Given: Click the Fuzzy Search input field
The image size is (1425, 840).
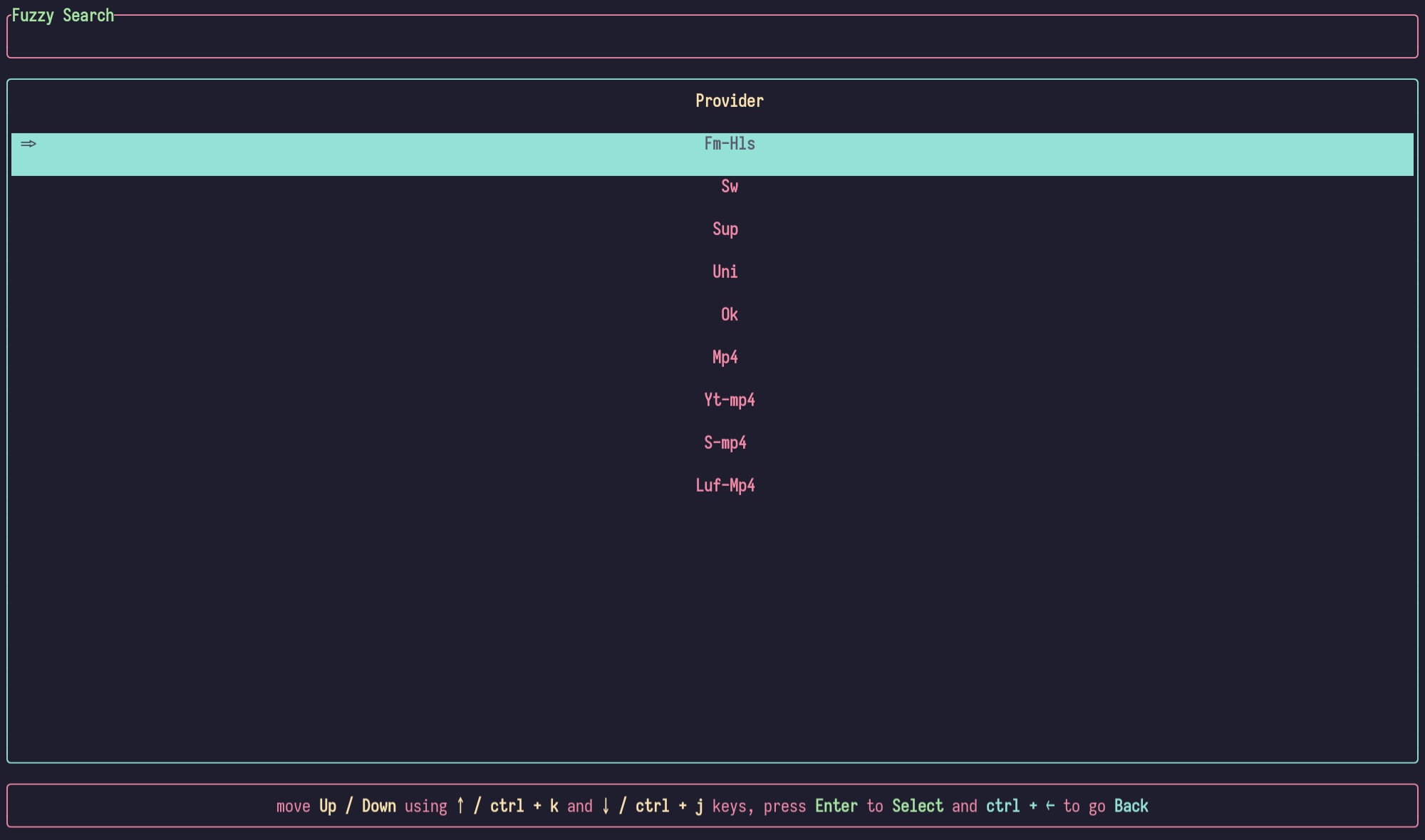Looking at the screenshot, I should click(712, 38).
